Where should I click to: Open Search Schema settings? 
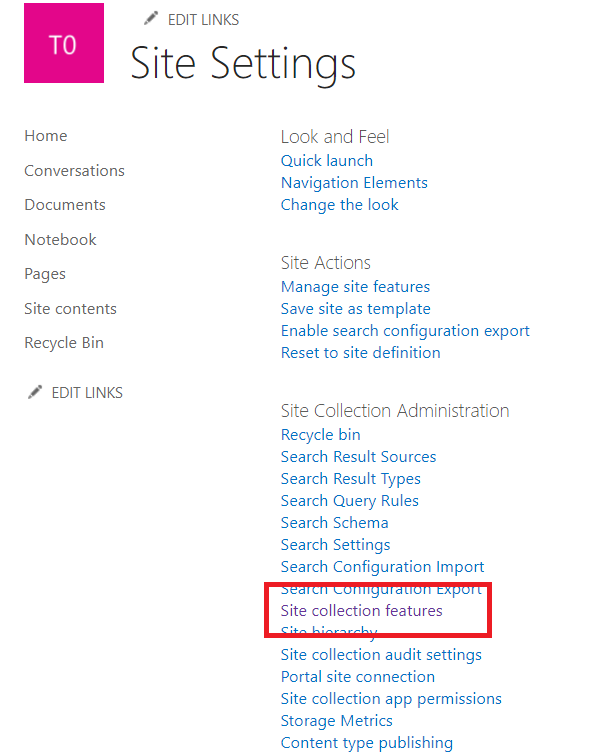coord(334,523)
